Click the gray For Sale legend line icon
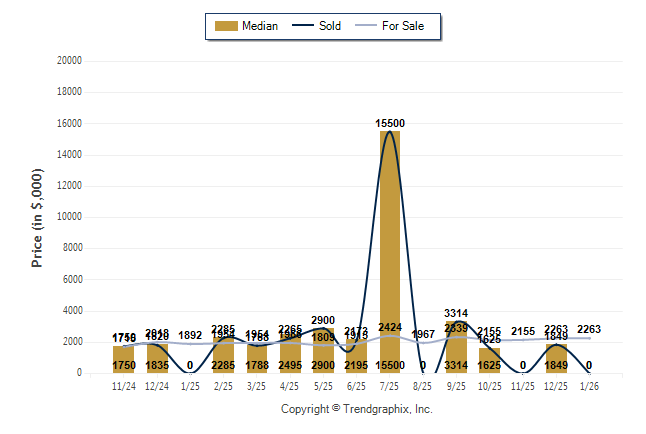The height and width of the screenshot is (434, 646). click(x=365, y=26)
